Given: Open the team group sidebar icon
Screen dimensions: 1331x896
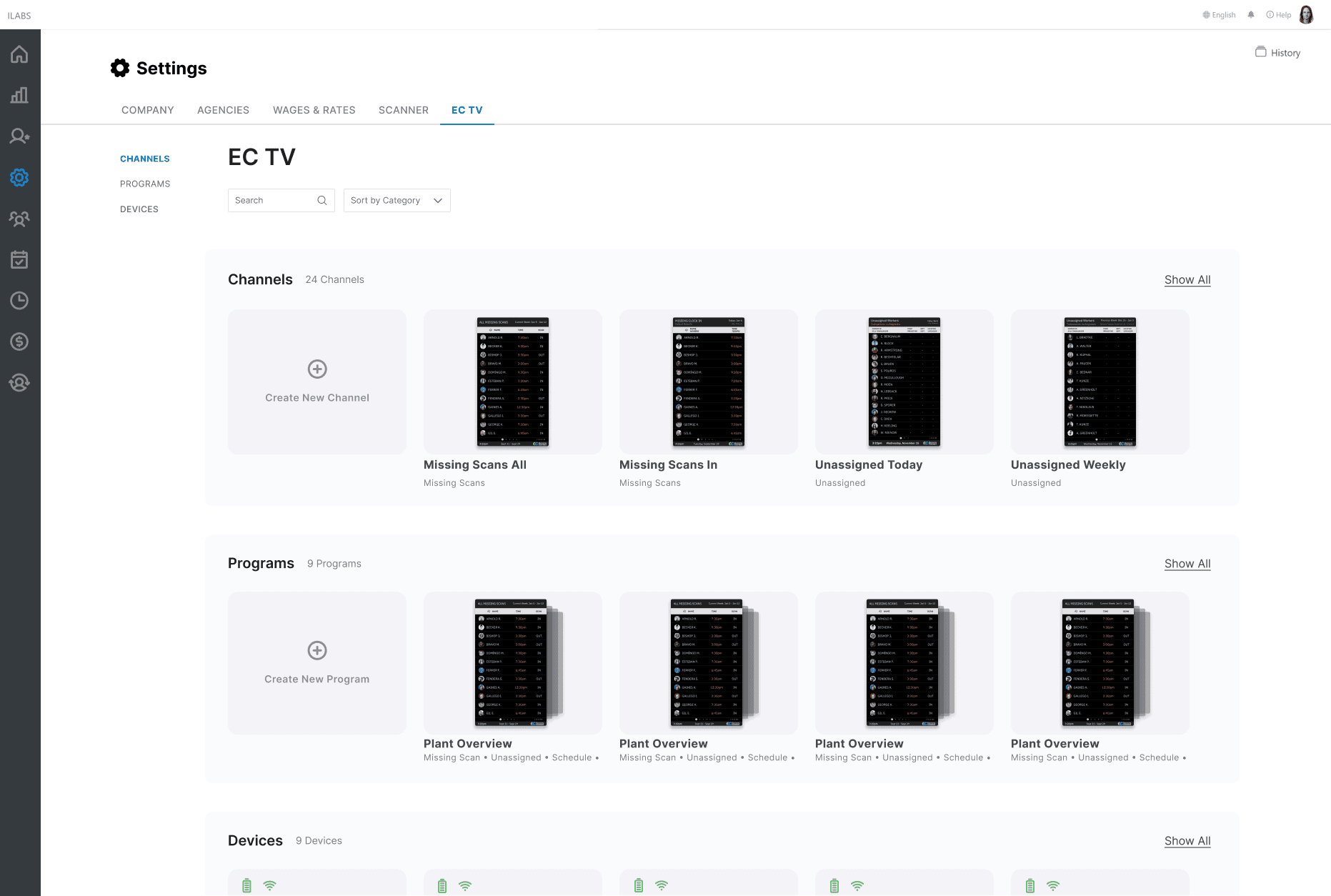Looking at the screenshot, I should click(x=19, y=219).
